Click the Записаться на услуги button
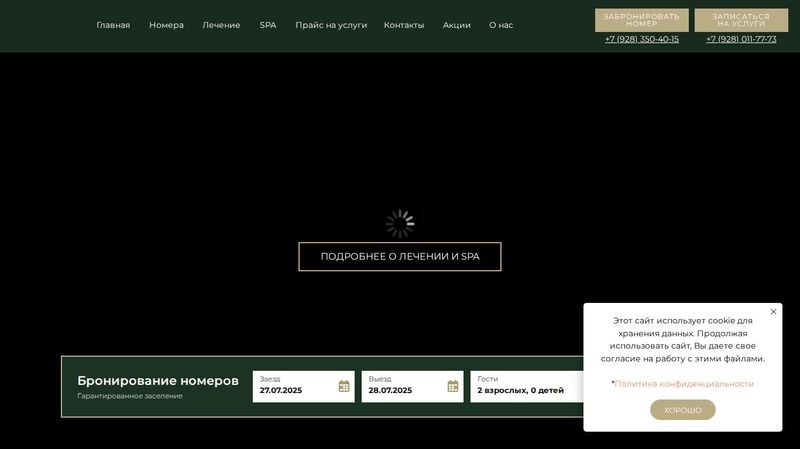The width and height of the screenshot is (800, 449). click(x=741, y=20)
